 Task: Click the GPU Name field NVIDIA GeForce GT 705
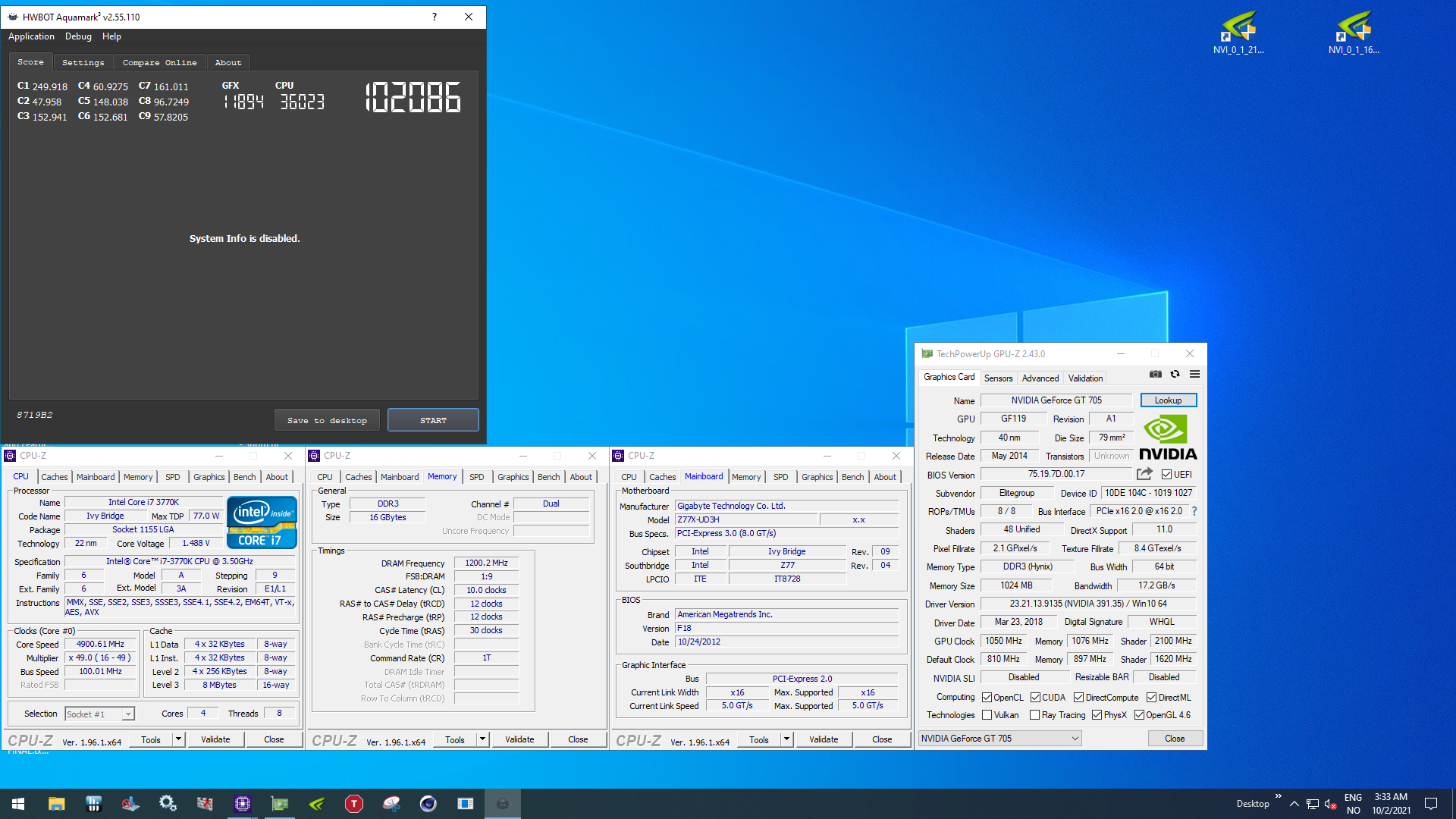1056,400
